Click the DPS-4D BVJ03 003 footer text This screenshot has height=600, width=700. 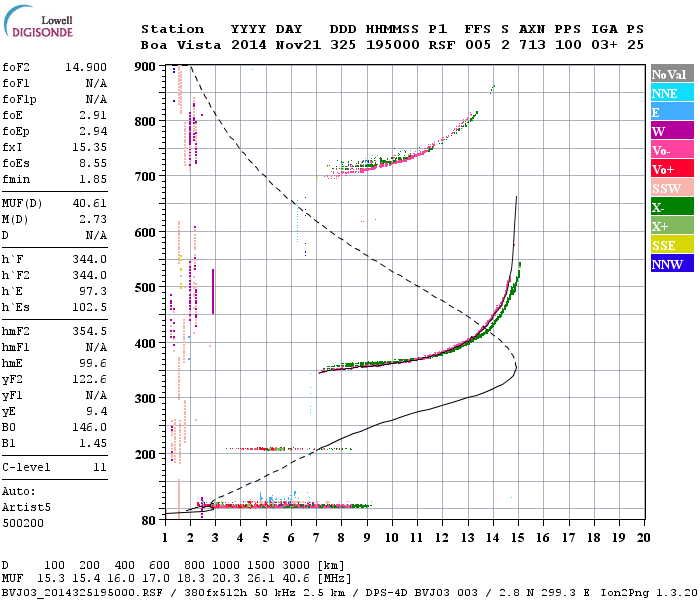coord(421,593)
